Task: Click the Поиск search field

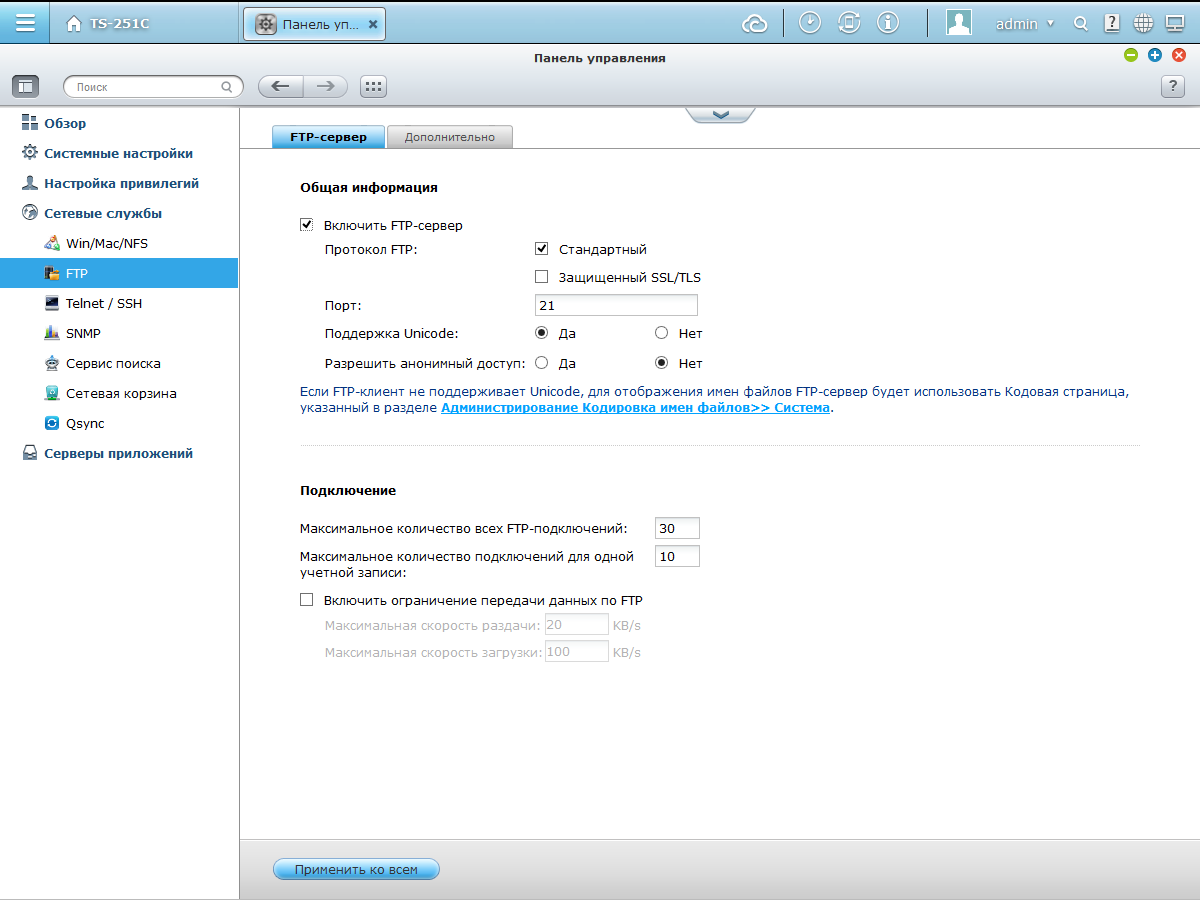Action: [x=153, y=87]
